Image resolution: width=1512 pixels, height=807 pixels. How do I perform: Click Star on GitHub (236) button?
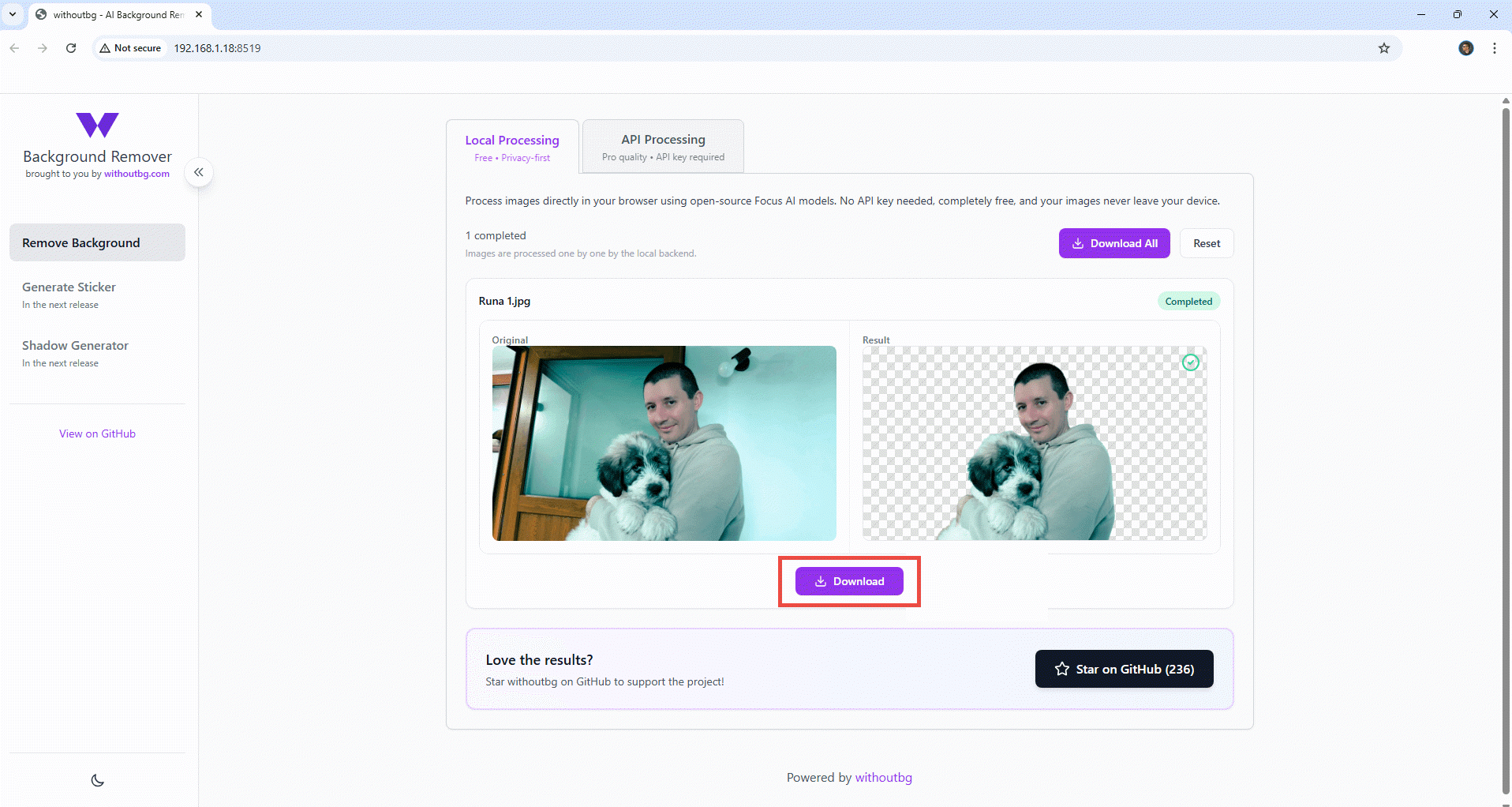pos(1125,669)
